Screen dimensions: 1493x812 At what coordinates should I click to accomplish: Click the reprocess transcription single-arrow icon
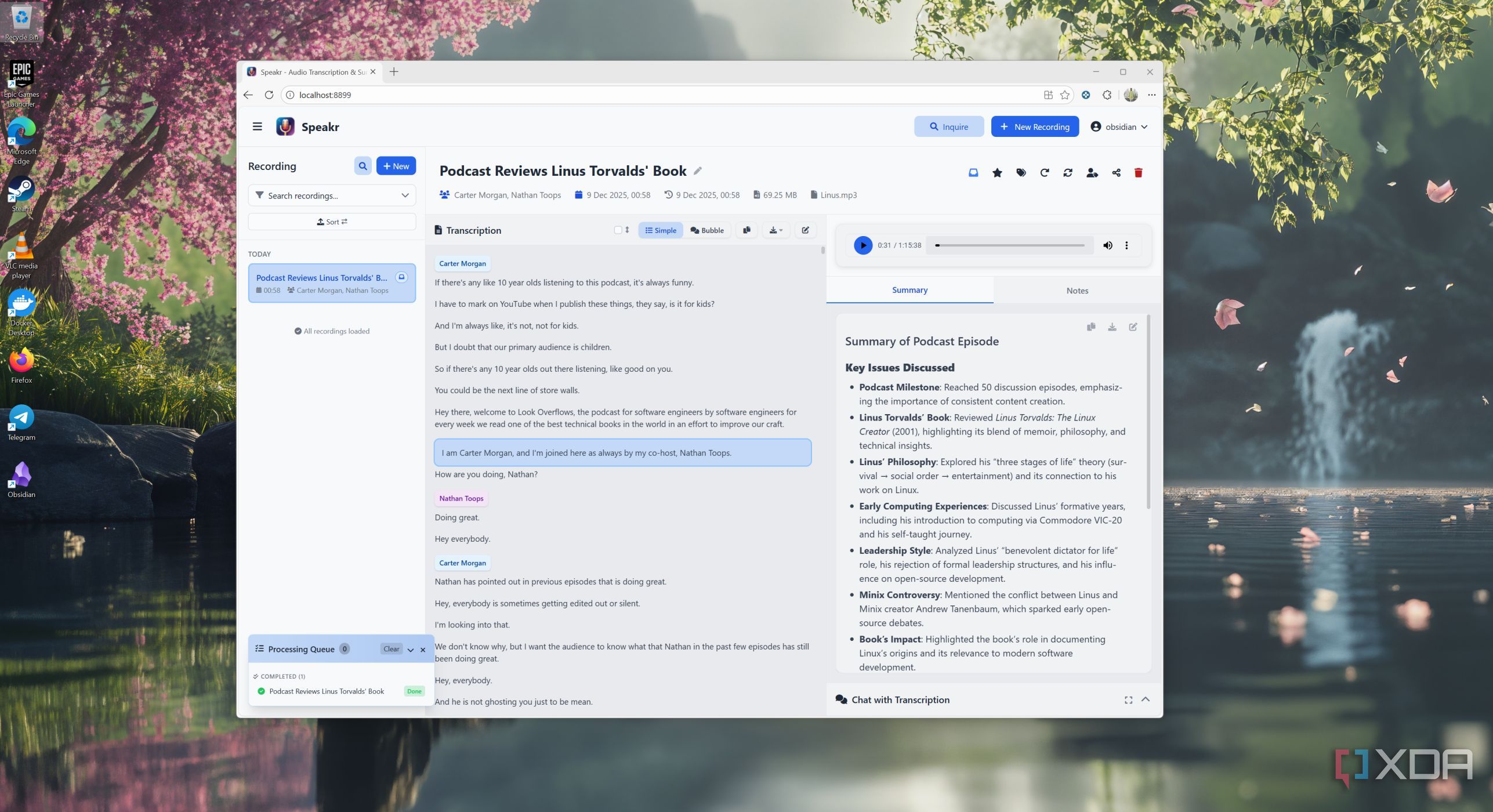click(1044, 172)
